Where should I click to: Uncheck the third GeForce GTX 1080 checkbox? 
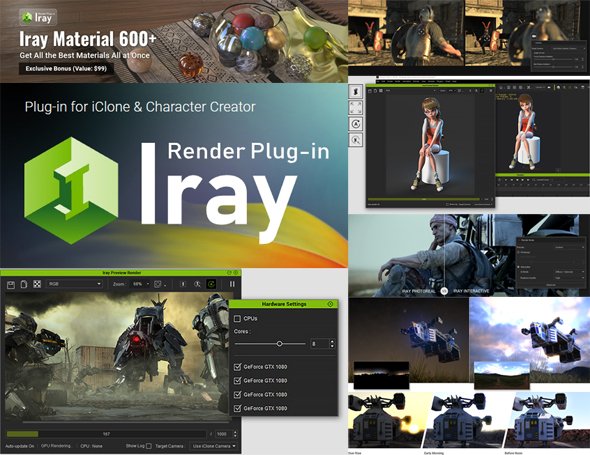pos(237,394)
